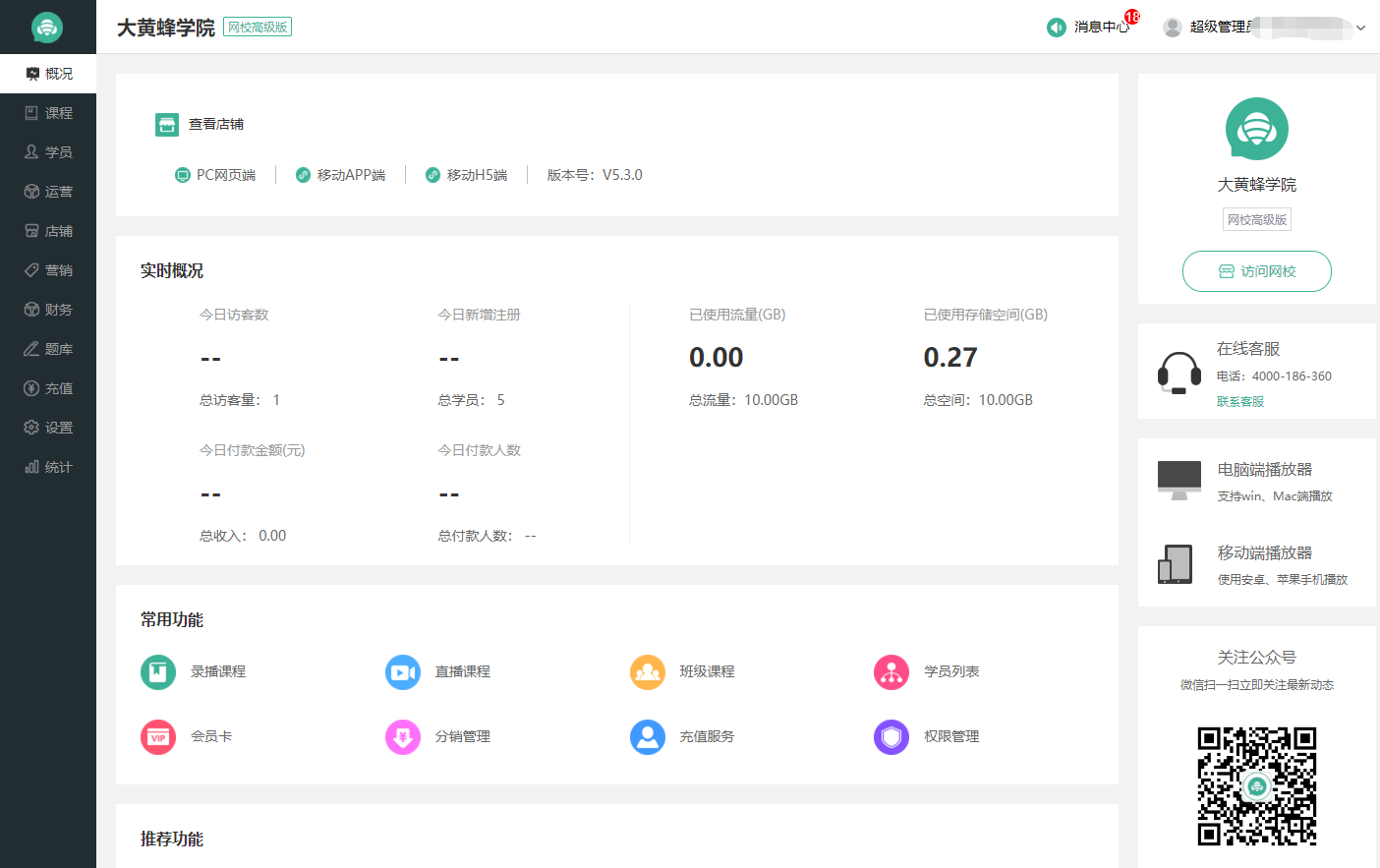Click the 联系客服 link
Image resolution: width=1380 pixels, height=868 pixels.
click(x=1240, y=401)
